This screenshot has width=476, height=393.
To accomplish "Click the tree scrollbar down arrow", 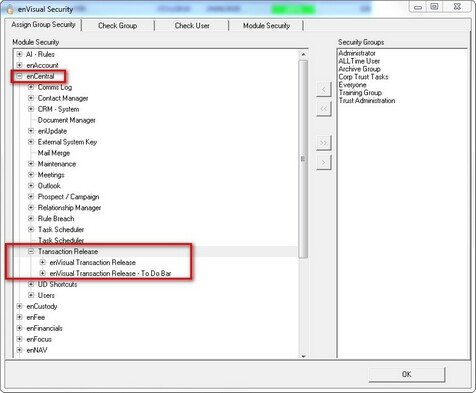I will coord(303,356).
